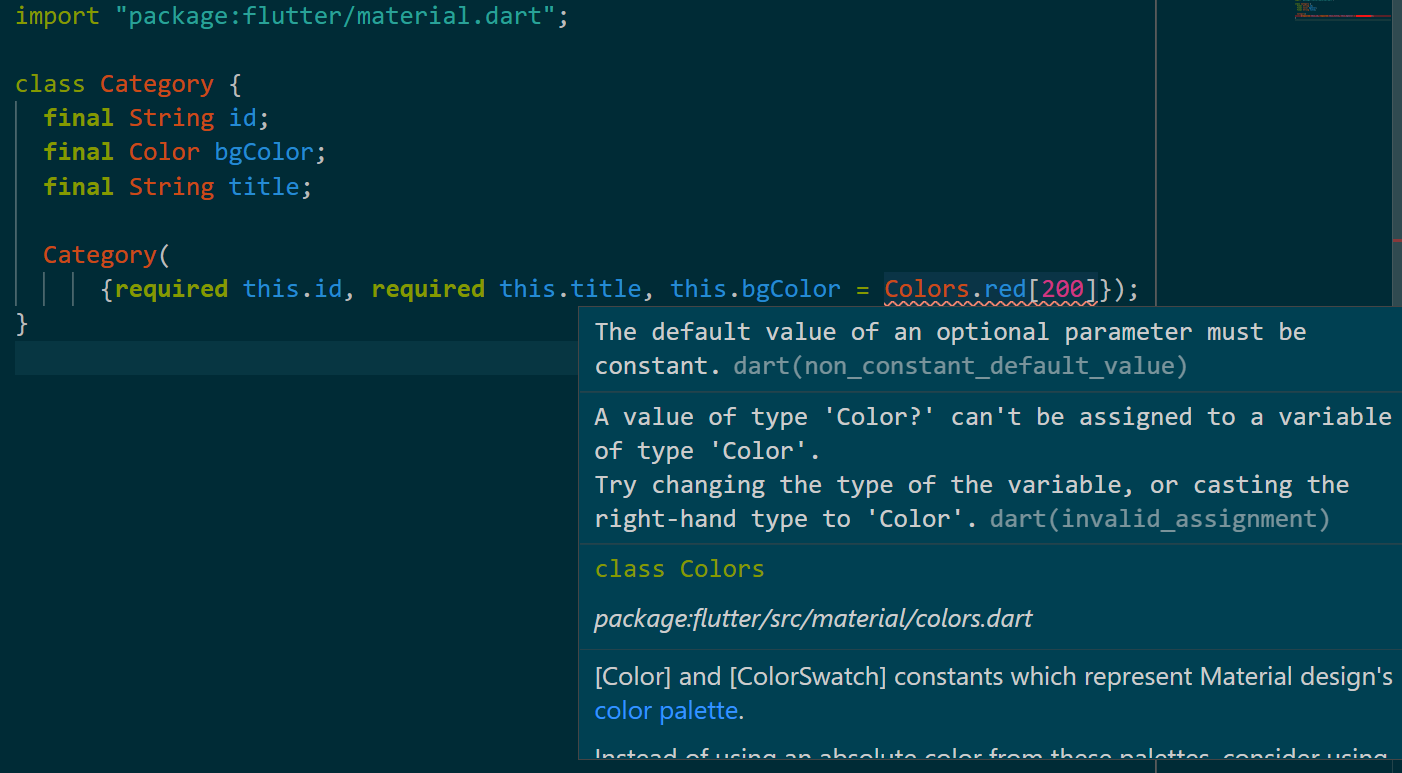Click the "Color" type of the bgColor field

(x=164, y=152)
